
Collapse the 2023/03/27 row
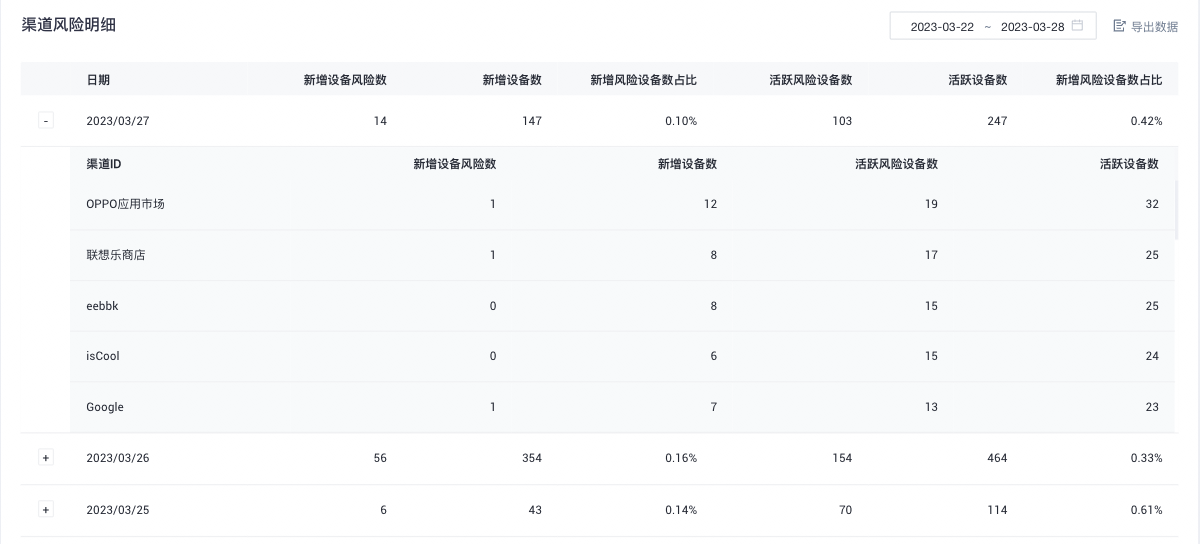pyautogui.click(x=45, y=121)
